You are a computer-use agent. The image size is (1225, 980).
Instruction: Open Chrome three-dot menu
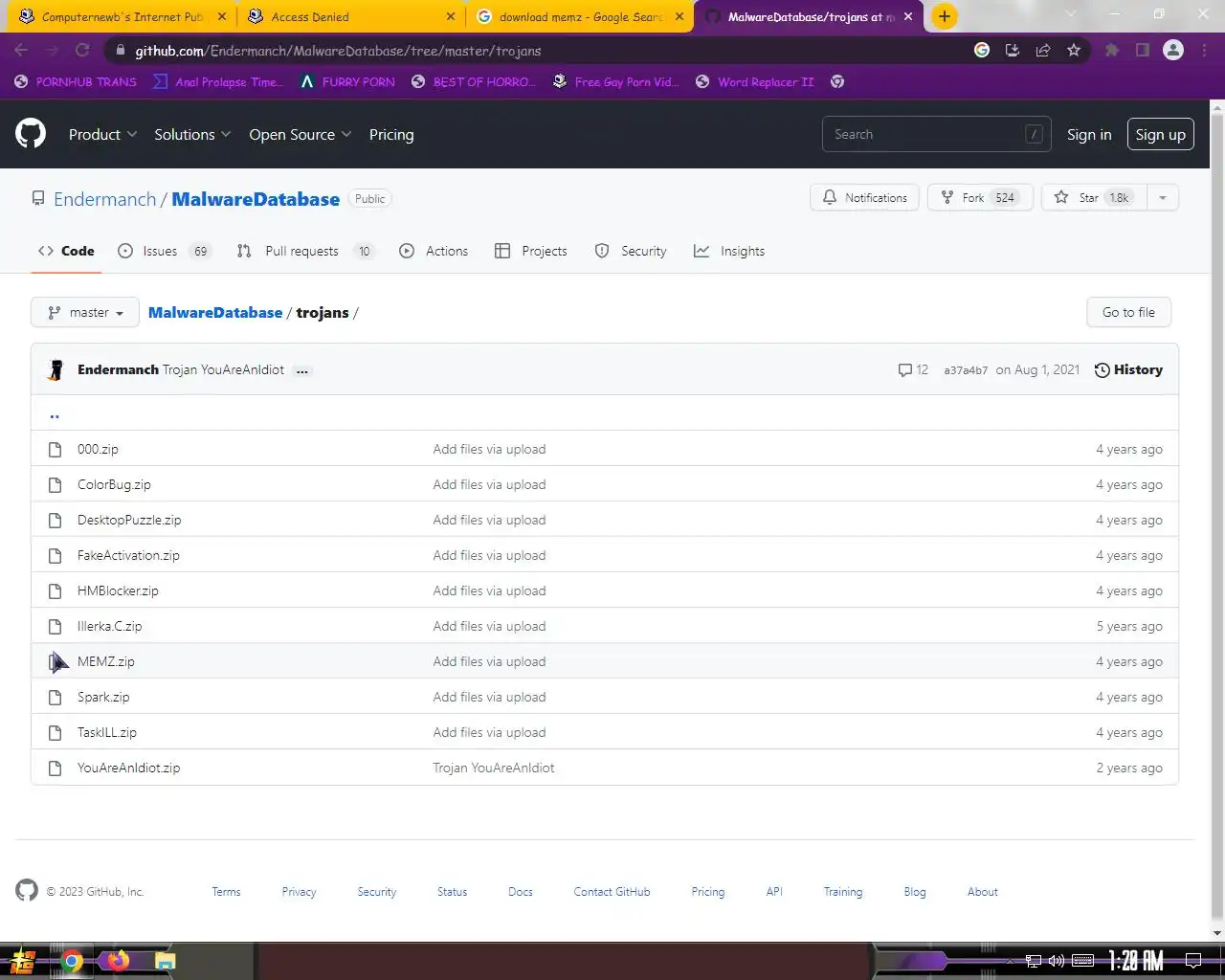(1204, 50)
